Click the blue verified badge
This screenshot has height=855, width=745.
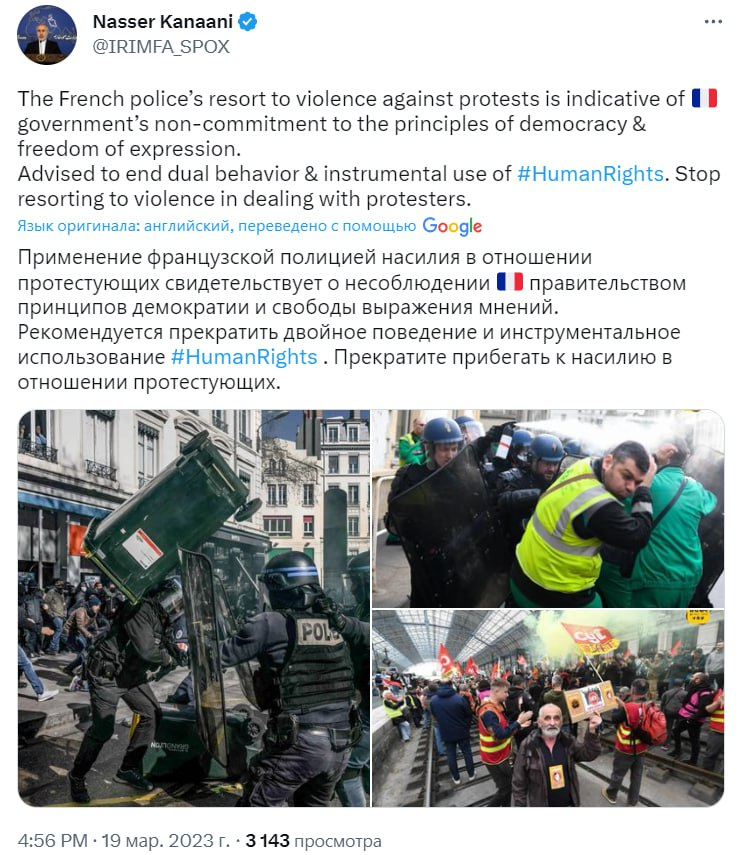248,22
